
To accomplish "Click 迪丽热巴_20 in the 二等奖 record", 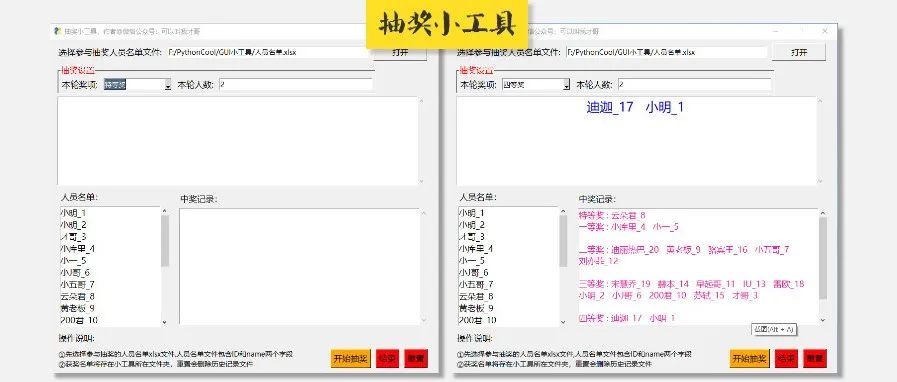I will 636,250.
